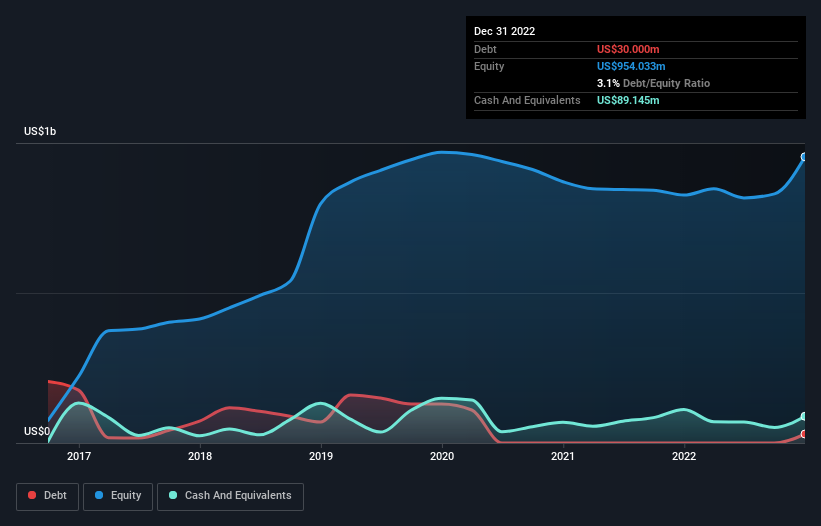Select the 2022 axis label
Screen dimensions: 821x526
[684, 456]
